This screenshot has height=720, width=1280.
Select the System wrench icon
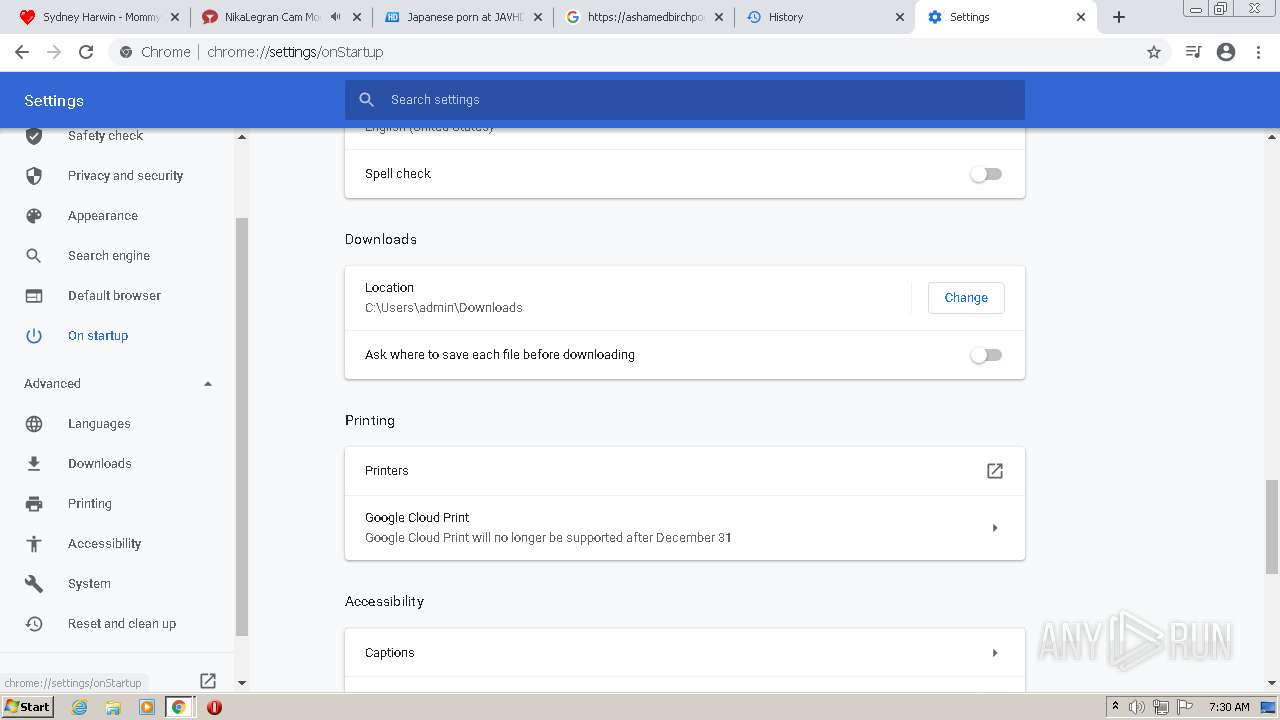tap(34, 584)
